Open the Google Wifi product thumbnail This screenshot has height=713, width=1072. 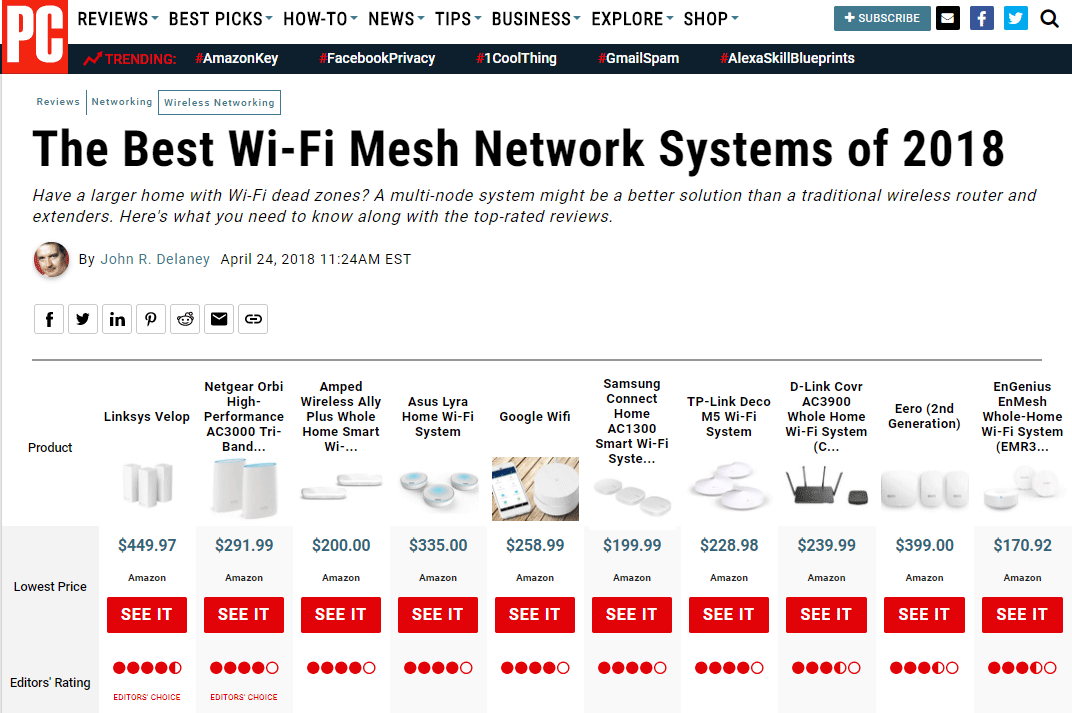click(x=535, y=489)
